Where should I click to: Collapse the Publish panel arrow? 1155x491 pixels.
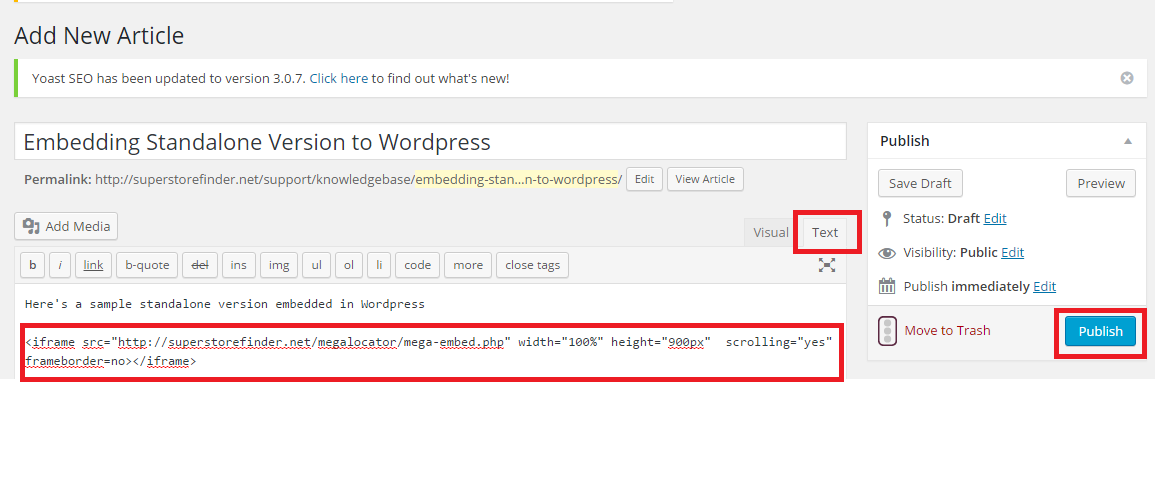click(1128, 141)
